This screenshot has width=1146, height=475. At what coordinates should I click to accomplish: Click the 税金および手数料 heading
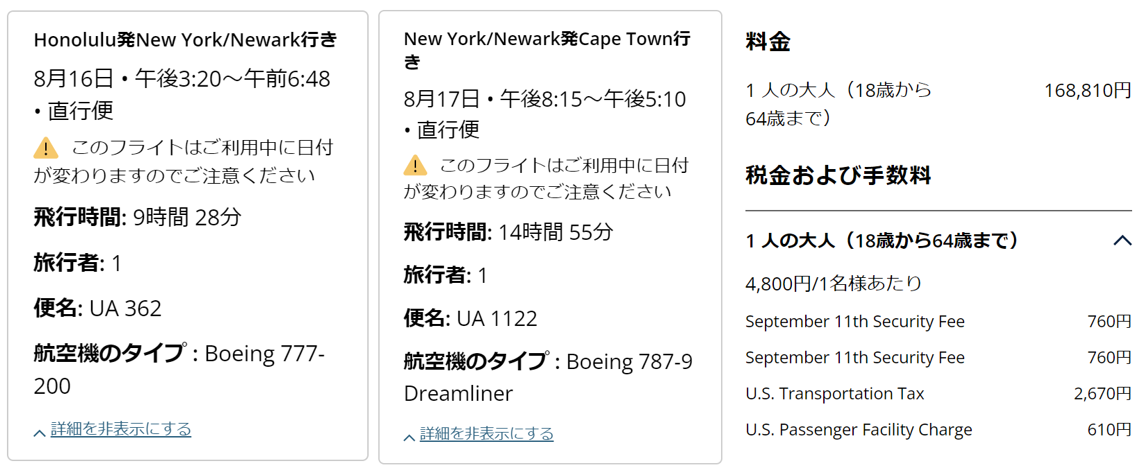click(838, 175)
